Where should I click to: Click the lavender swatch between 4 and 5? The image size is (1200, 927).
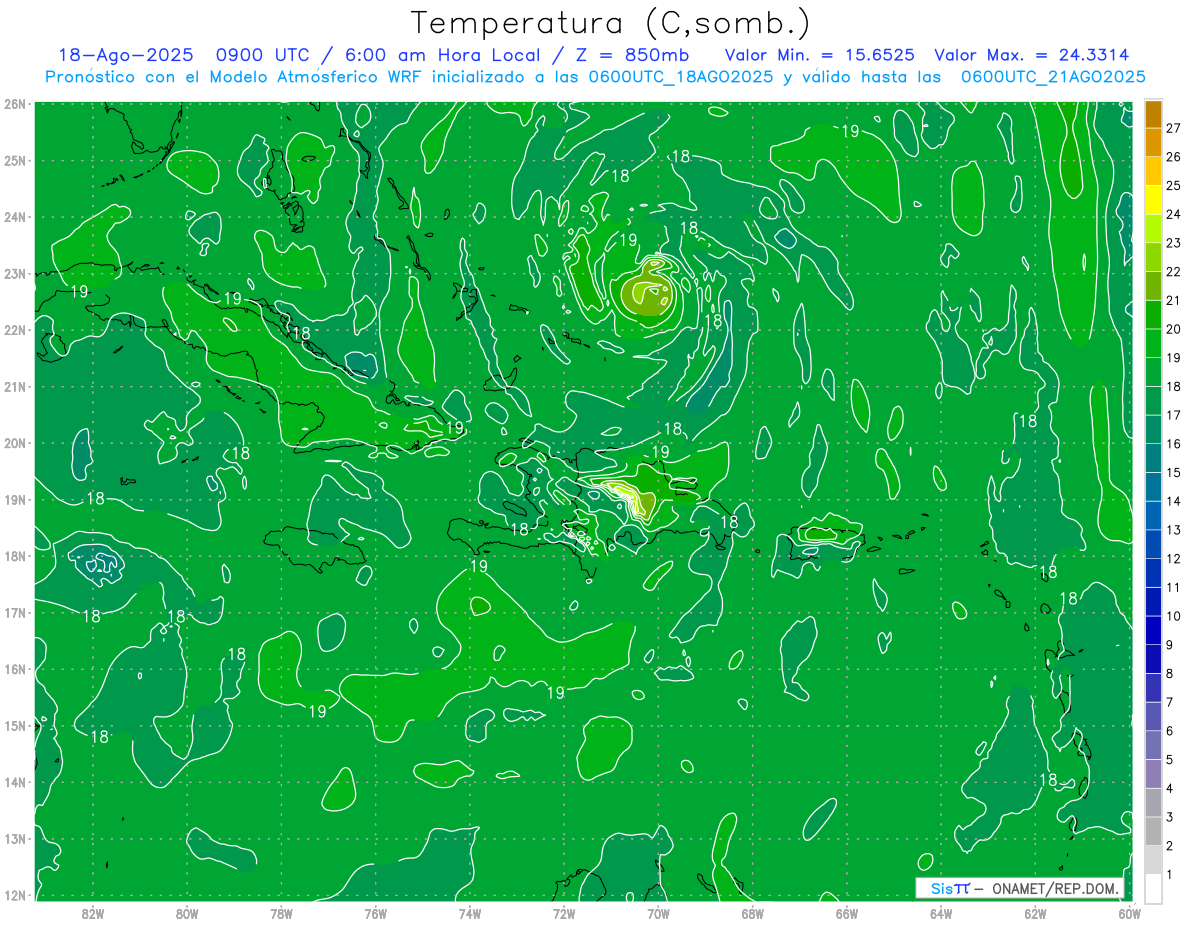[x=1153, y=773]
